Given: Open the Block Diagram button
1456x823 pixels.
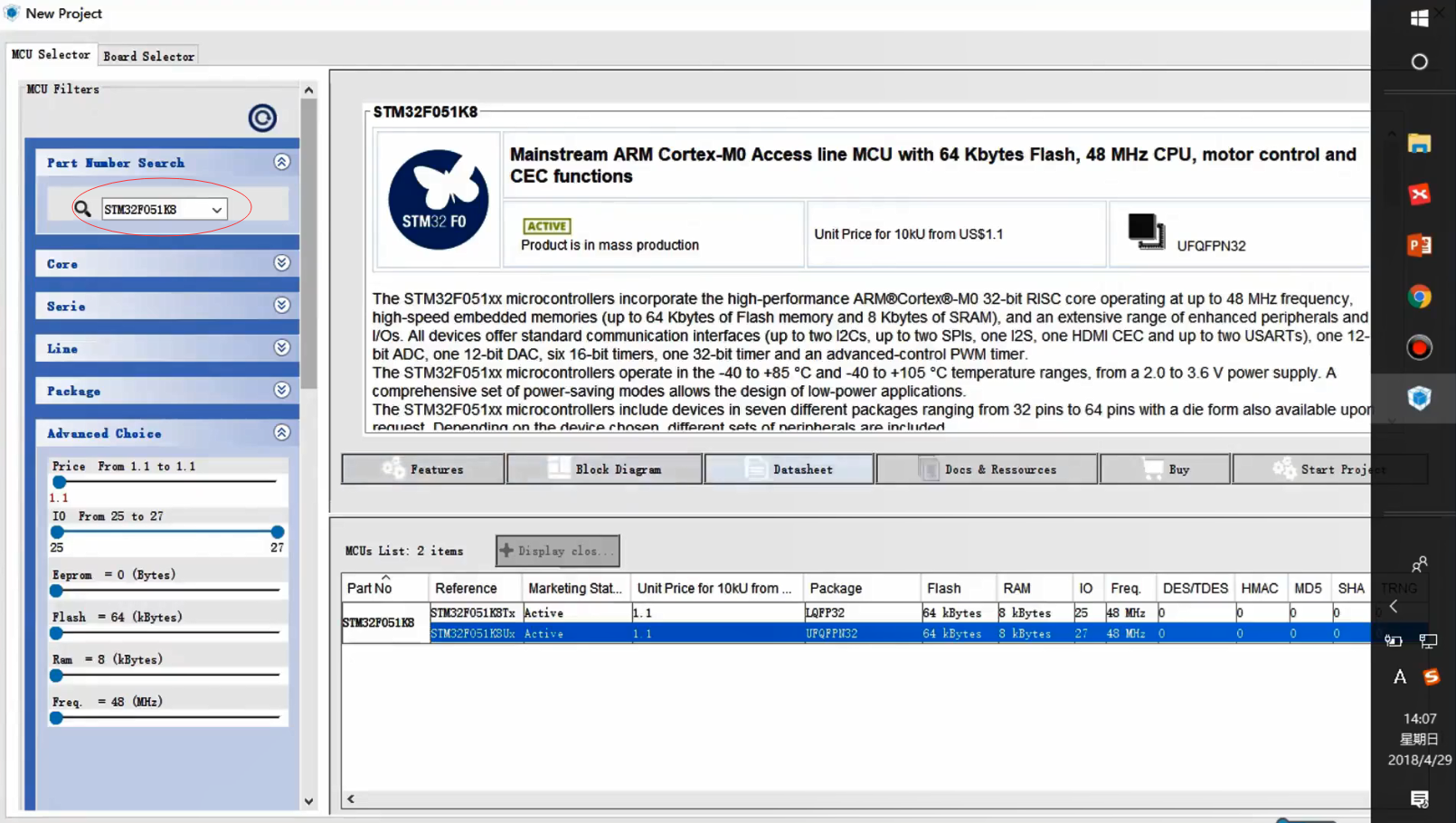Looking at the screenshot, I should (x=605, y=469).
